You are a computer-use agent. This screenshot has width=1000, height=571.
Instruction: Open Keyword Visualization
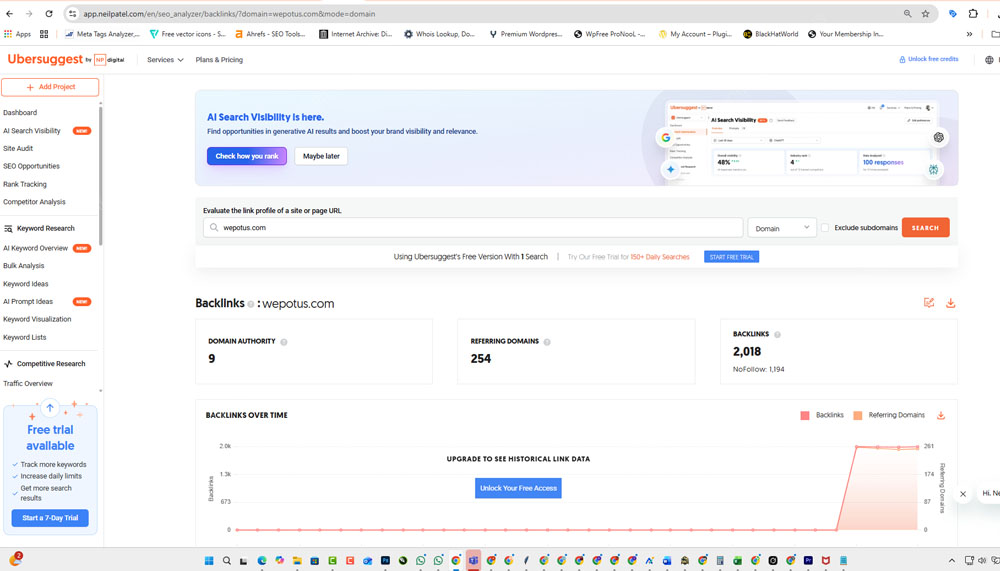37,319
